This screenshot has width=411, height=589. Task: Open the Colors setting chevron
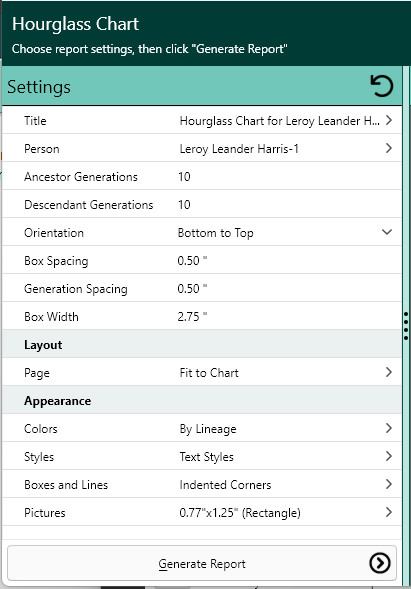[x=389, y=428]
